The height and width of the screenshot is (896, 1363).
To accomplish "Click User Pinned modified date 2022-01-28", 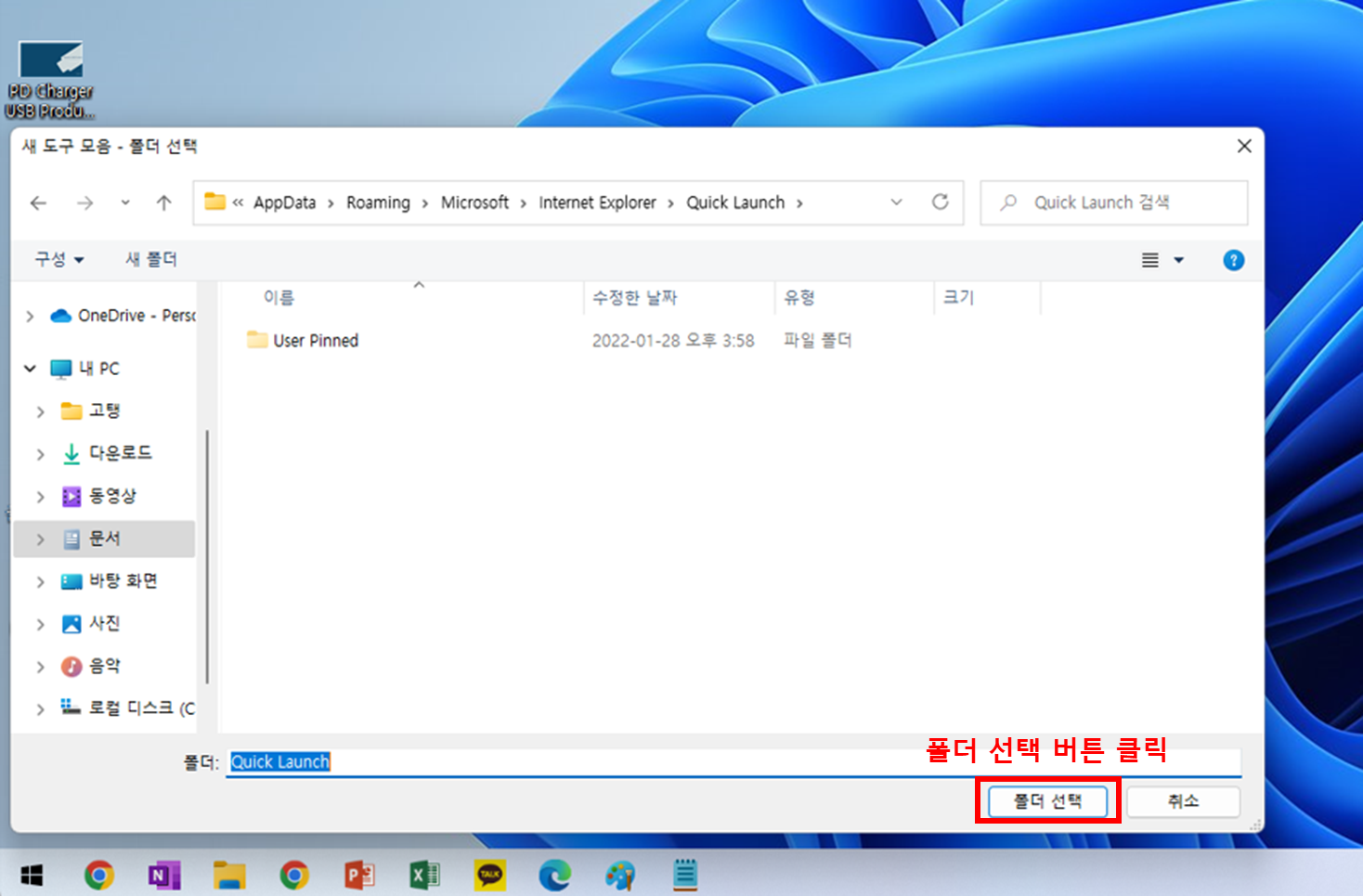I will click(673, 341).
